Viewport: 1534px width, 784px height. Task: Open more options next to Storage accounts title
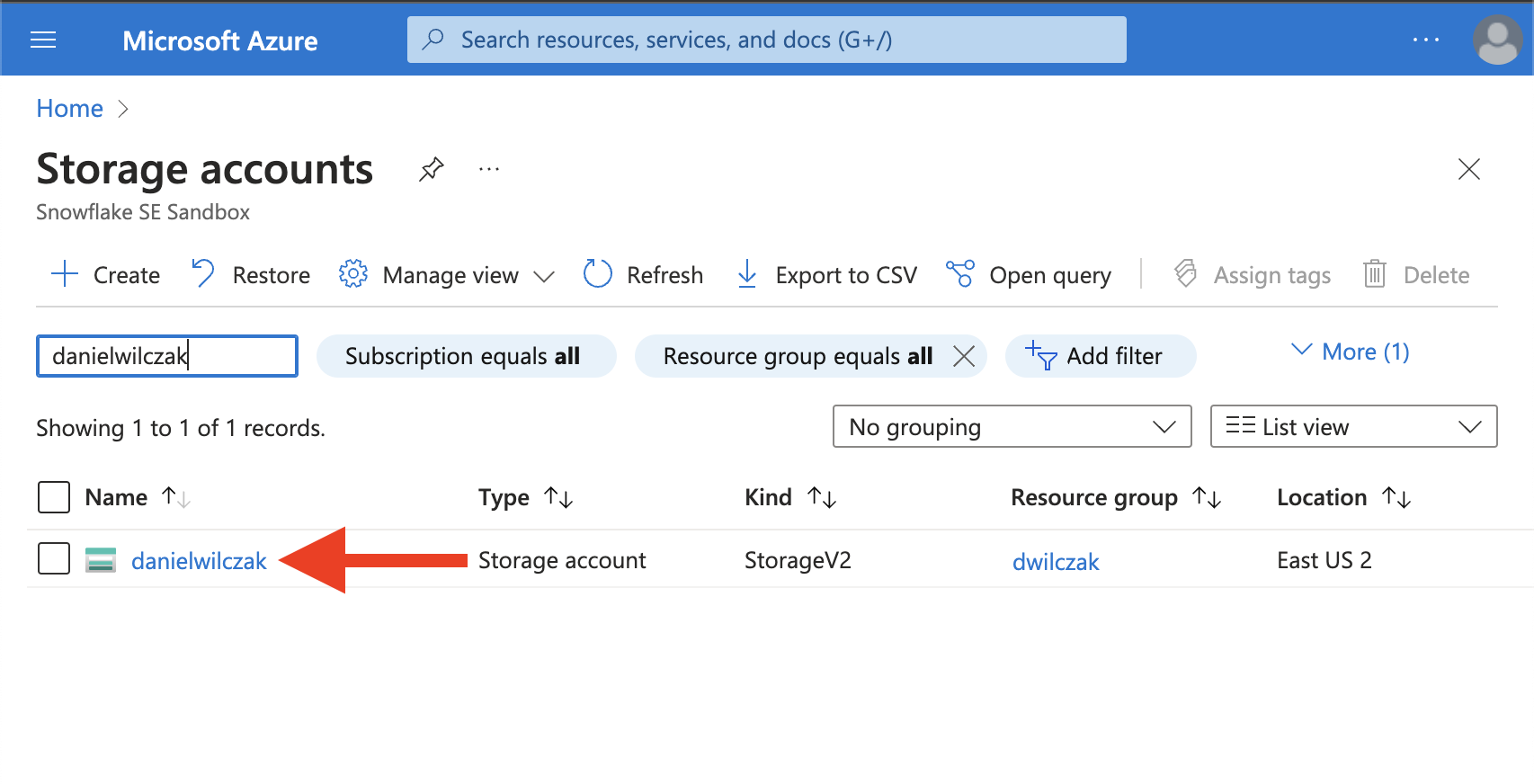point(489,169)
